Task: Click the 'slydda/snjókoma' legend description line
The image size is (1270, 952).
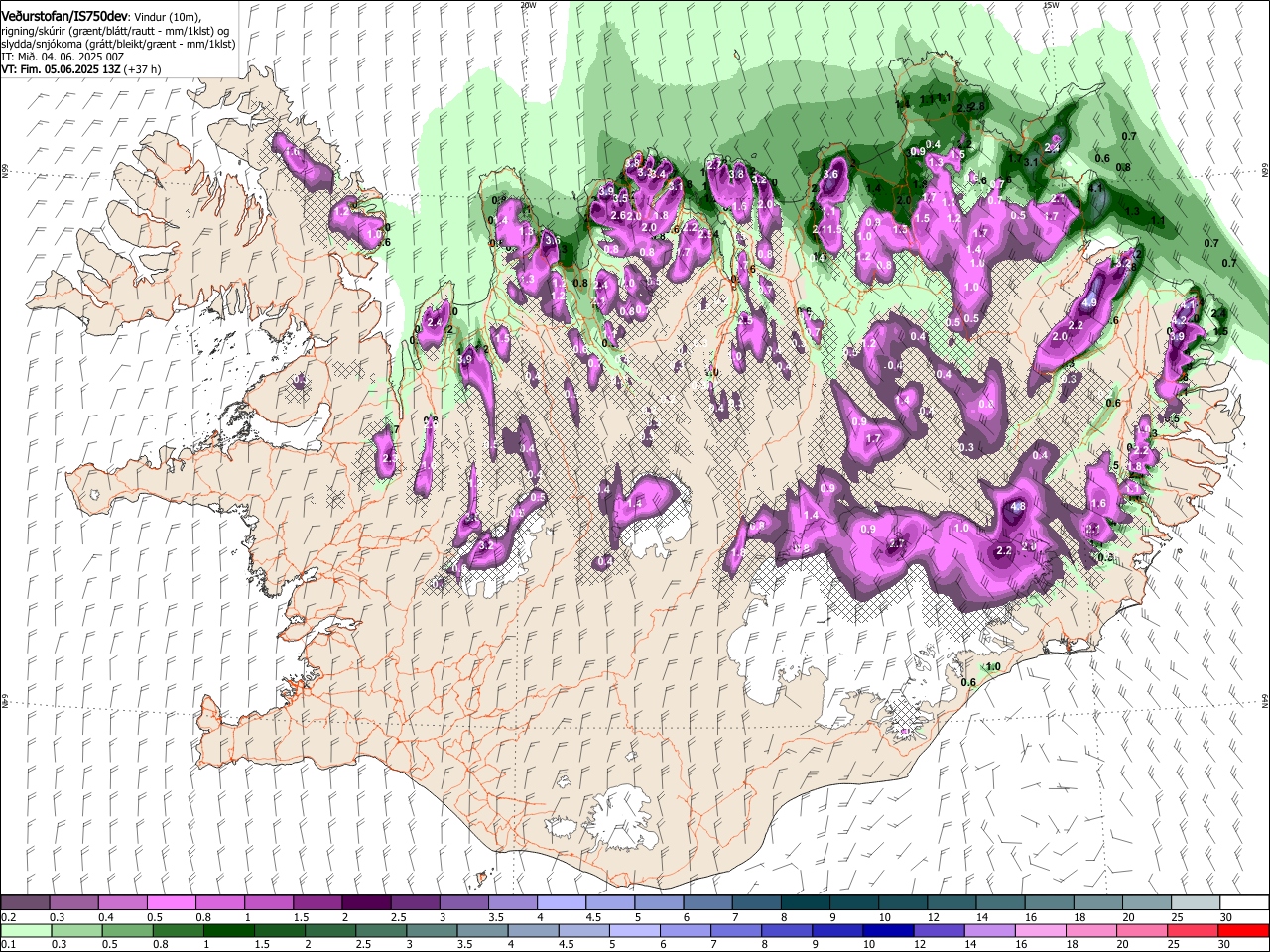Action: (x=118, y=44)
